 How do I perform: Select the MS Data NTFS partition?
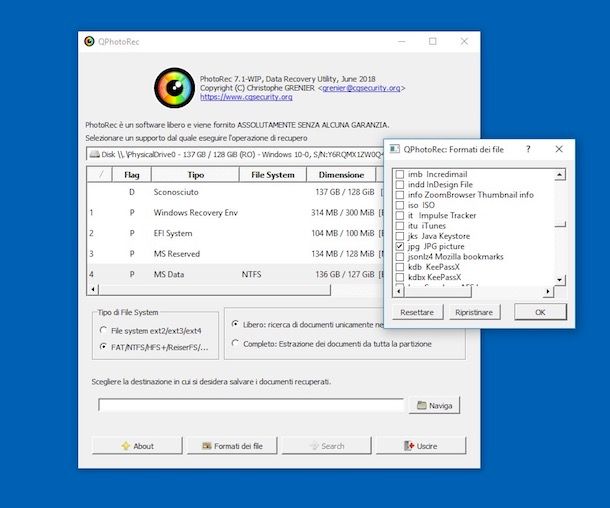click(x=236, y=275)
